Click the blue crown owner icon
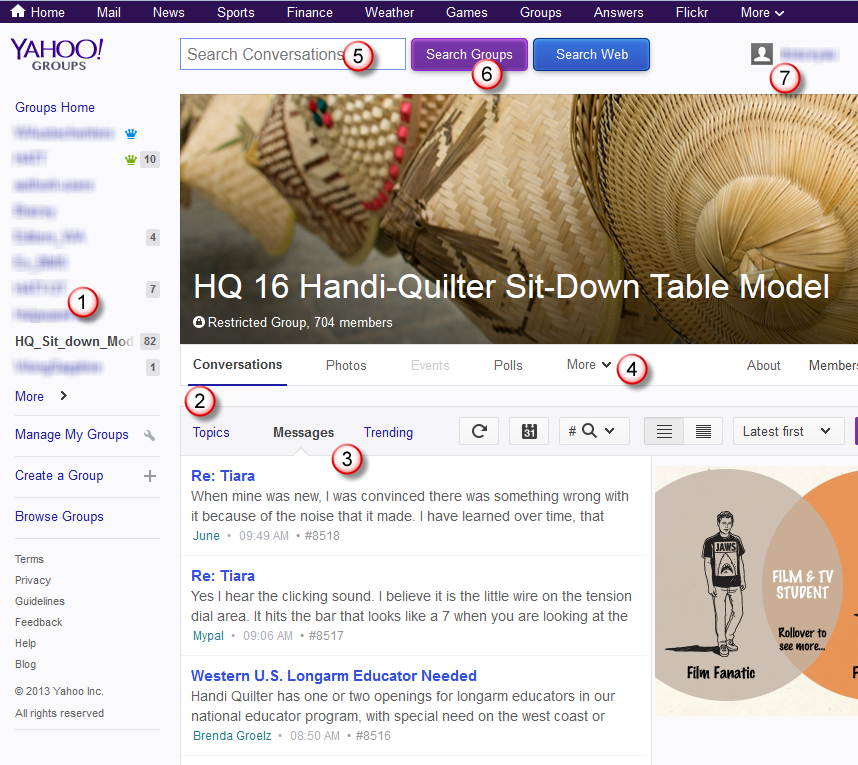 click(131, 133)
